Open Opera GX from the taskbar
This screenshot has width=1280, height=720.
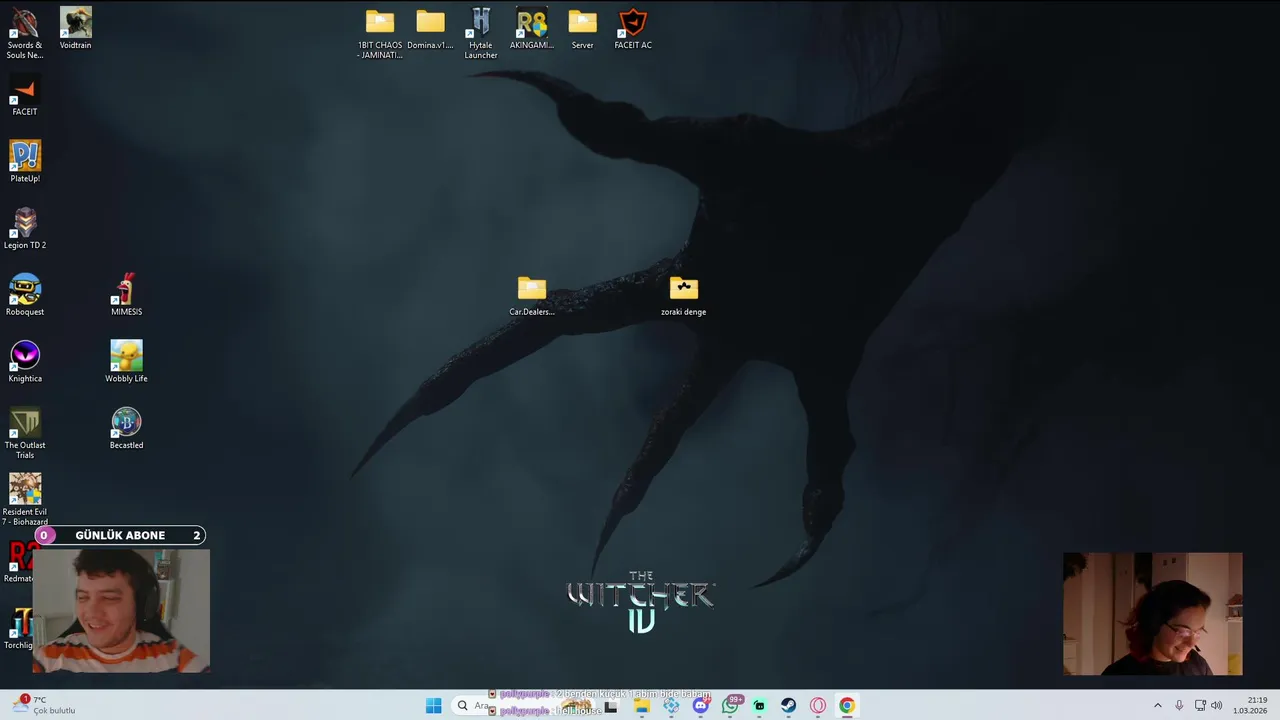(818, 706)
